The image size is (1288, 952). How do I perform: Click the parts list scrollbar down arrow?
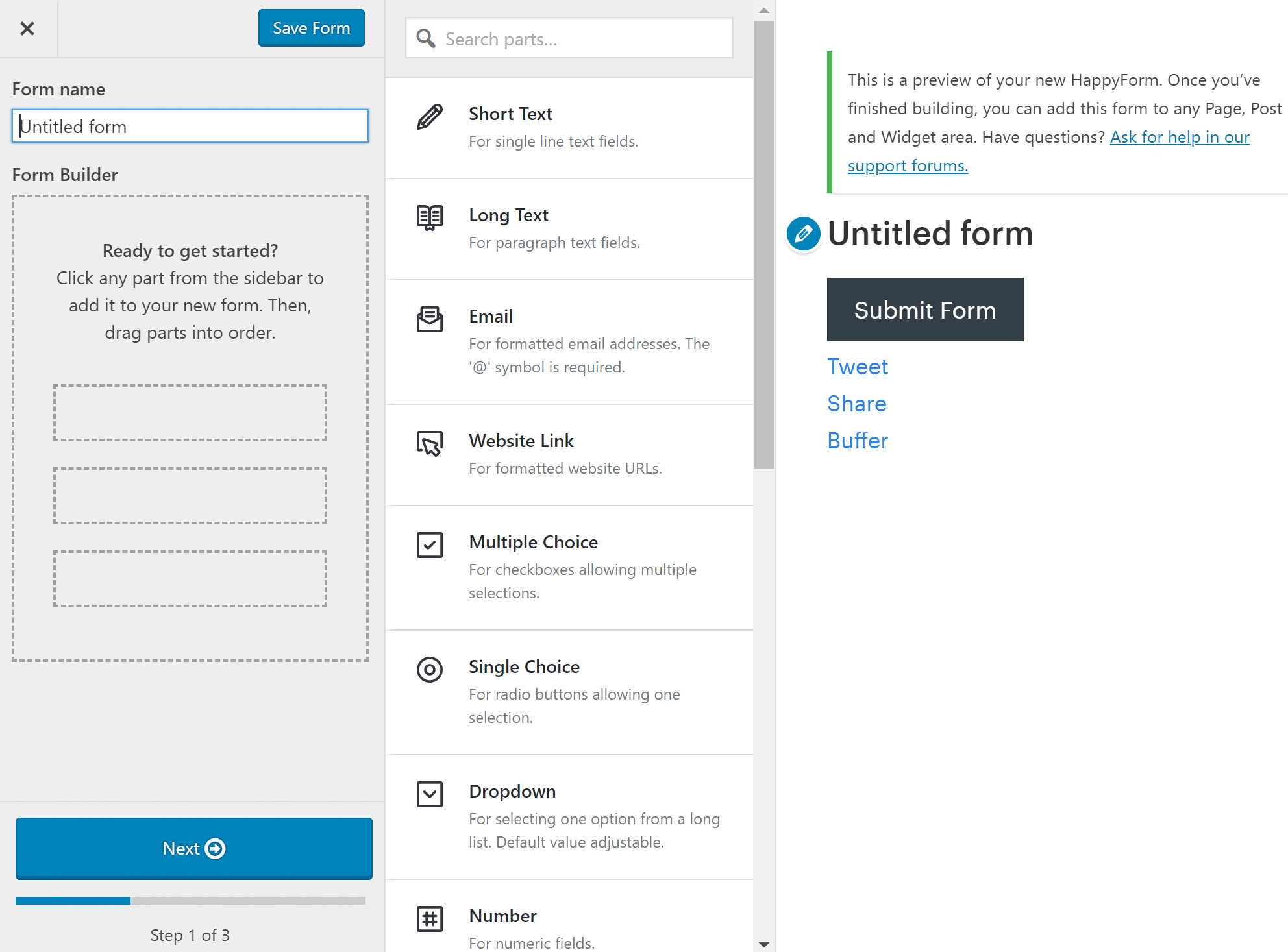(x=764, y=944)
